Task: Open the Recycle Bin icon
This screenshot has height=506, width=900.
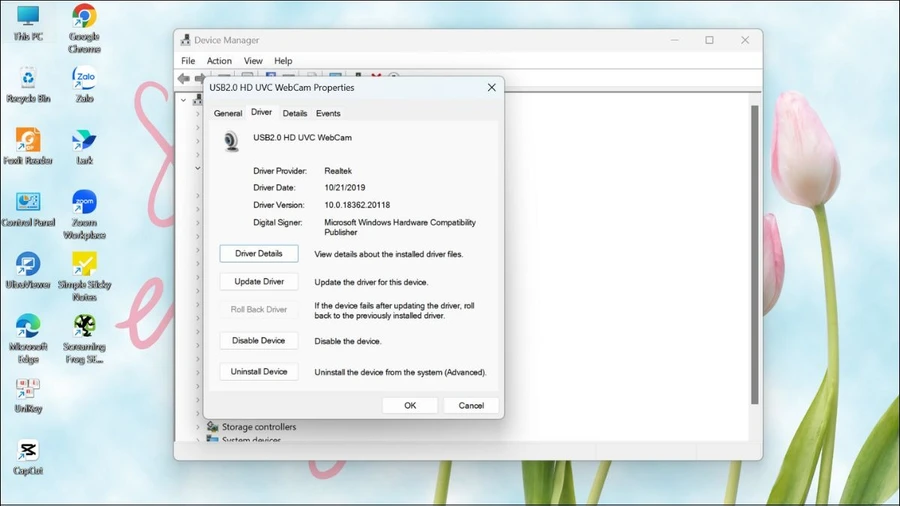Action: pyautogui.click(x=28, y=84)
